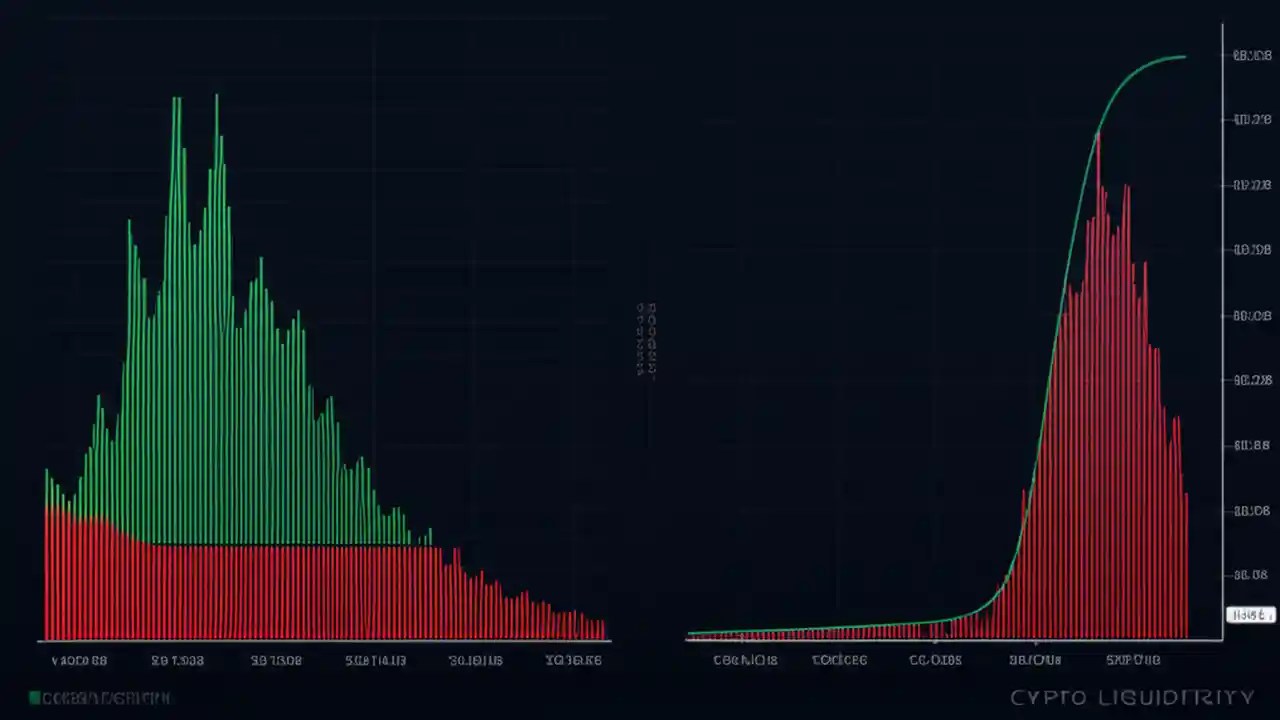Click the green legend marker below the chart

click(x=33, y=697)
